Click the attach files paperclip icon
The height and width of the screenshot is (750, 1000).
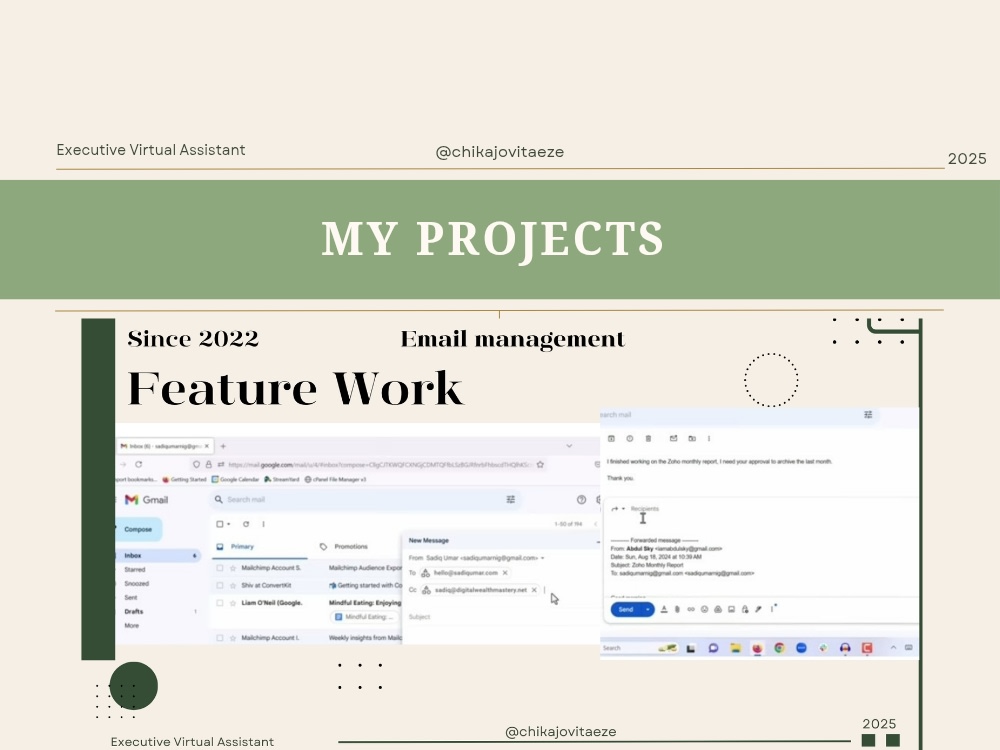tap(677, 610)
